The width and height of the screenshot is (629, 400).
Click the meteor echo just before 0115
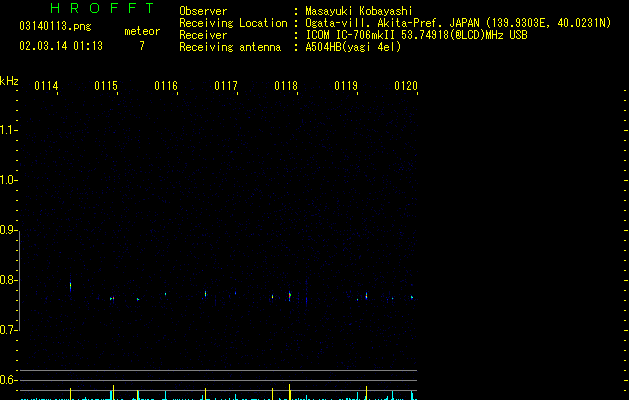[112, 298]
